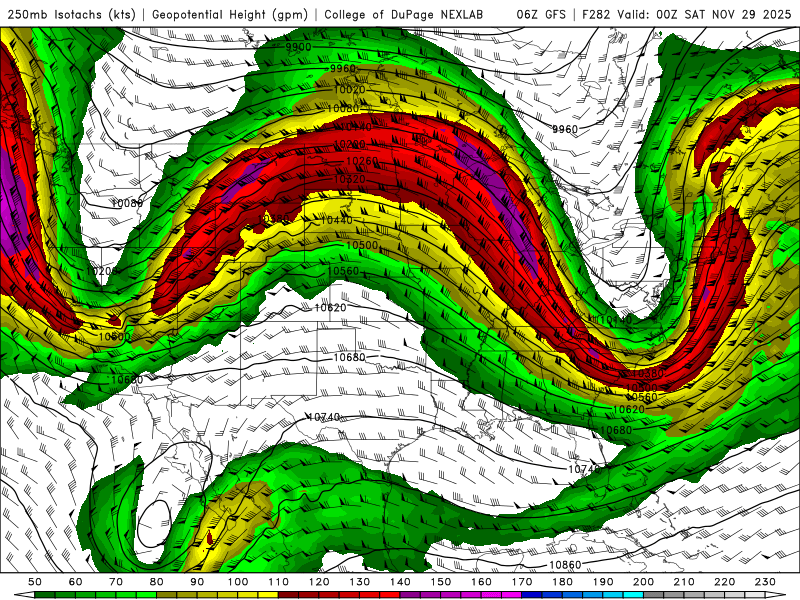Select the 190 kts colorbar label
The width and height of the screenshot is (800, 600).
[x=603, y=582]
